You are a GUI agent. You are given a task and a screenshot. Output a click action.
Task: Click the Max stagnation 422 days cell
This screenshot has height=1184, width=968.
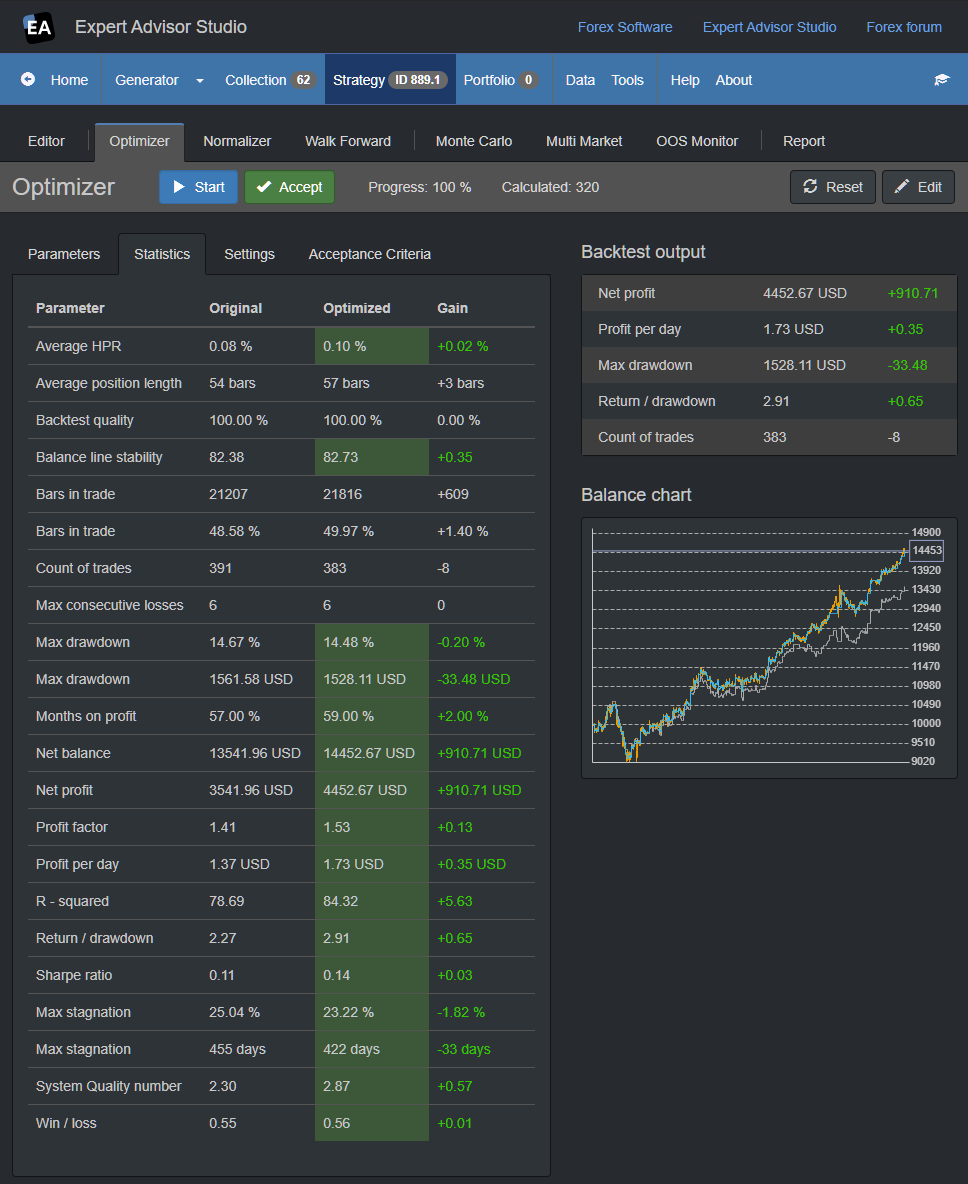click(371, 1049)
